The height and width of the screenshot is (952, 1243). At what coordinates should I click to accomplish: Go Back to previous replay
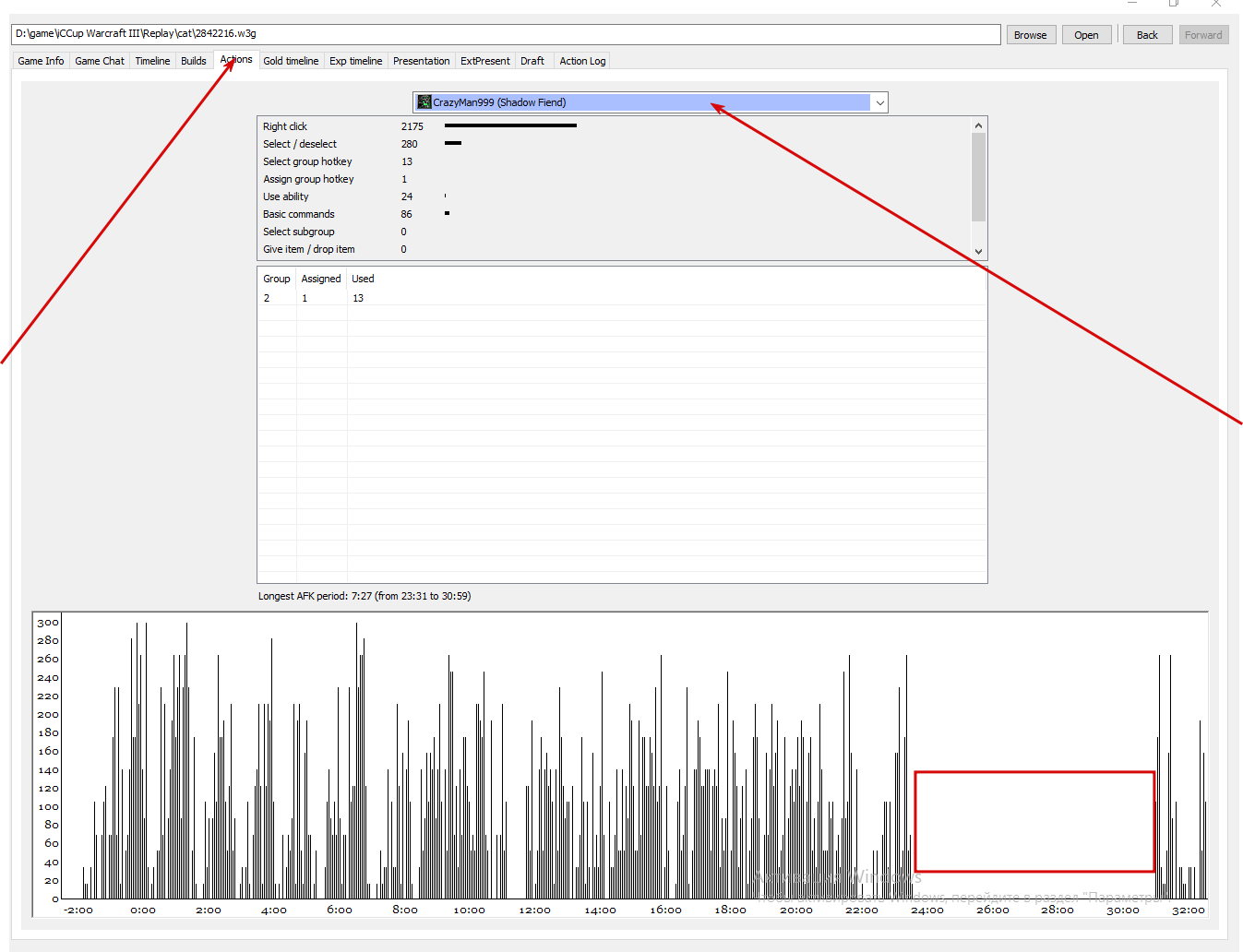(x=1147, y=35)
